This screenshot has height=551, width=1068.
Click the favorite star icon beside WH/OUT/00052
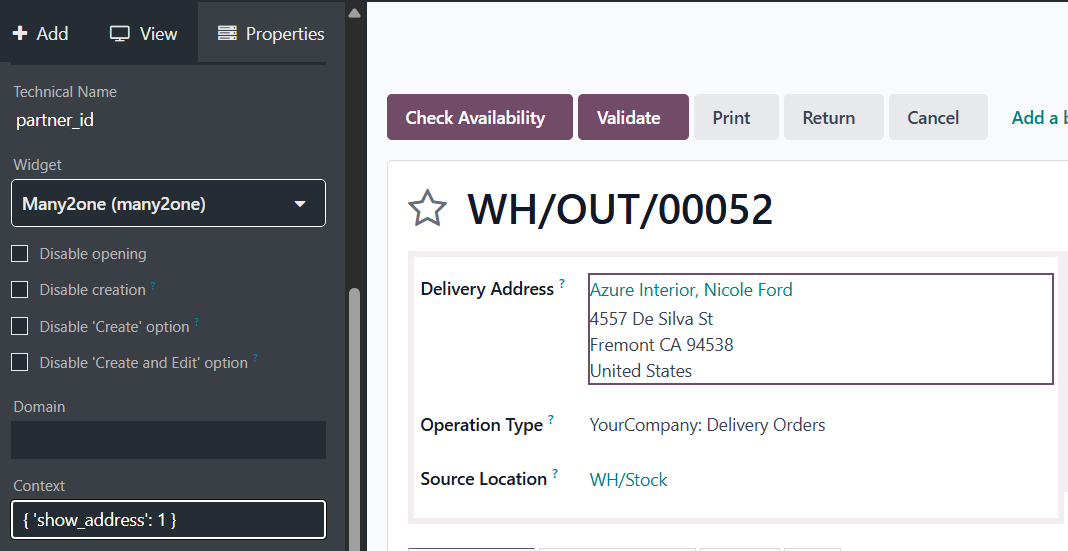coord(427,208)
